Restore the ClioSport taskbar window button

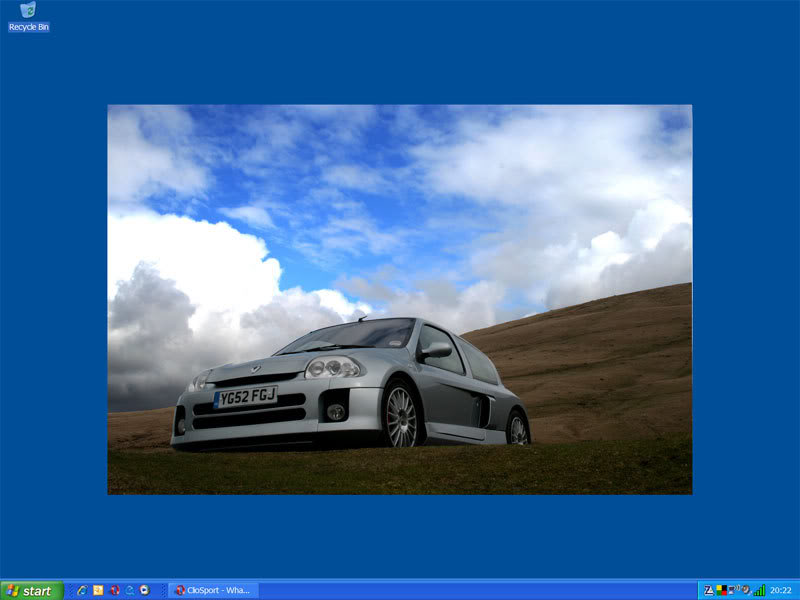(213, 590)
